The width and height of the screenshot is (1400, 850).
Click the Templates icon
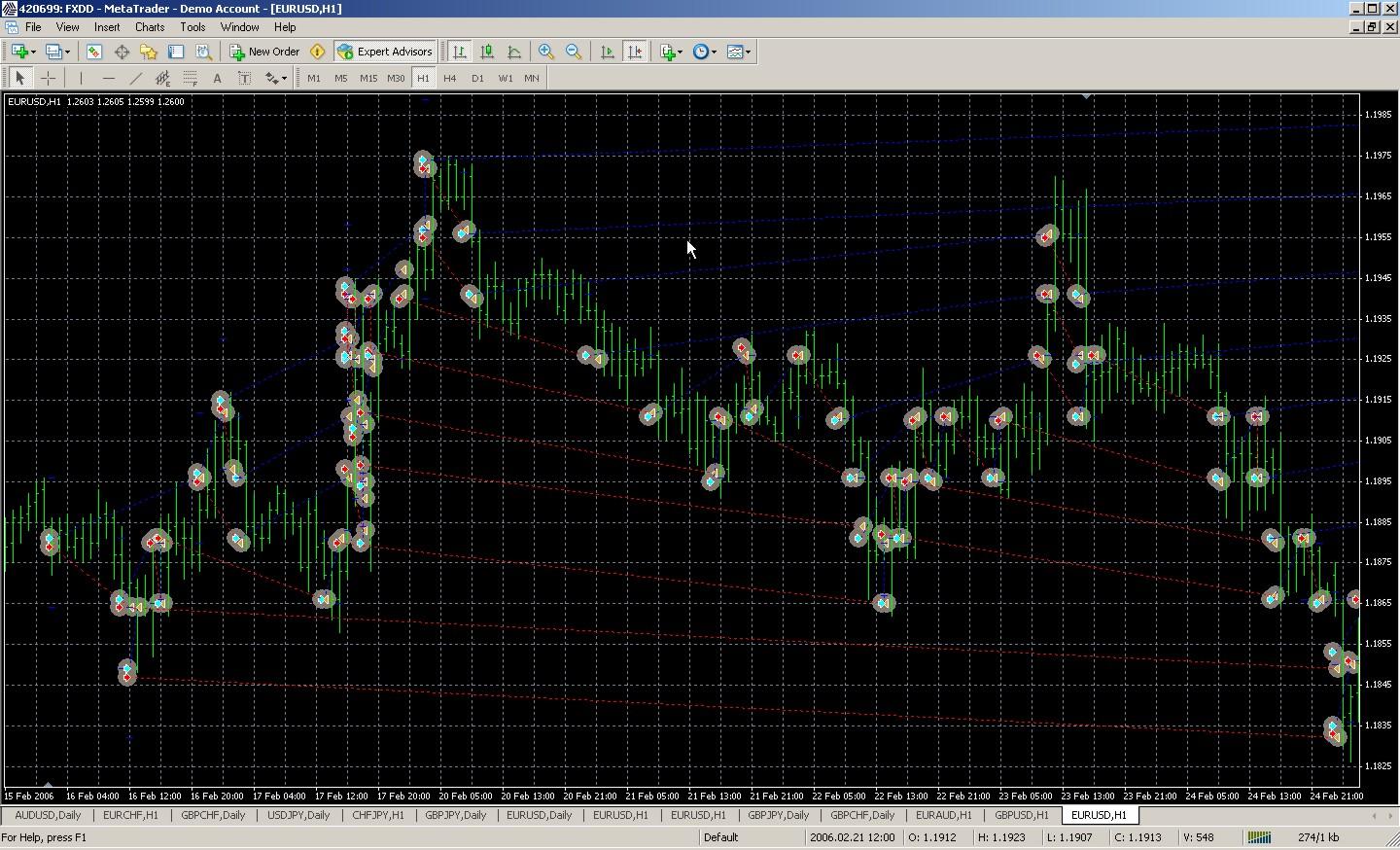[x=734, y=52]
